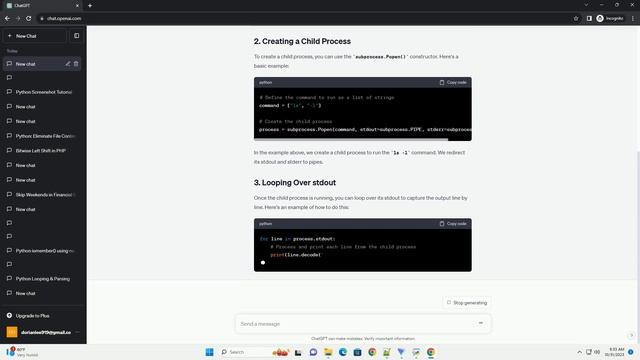Click Upgrade to Plus

pyautogui.click(x=32, y=316)
